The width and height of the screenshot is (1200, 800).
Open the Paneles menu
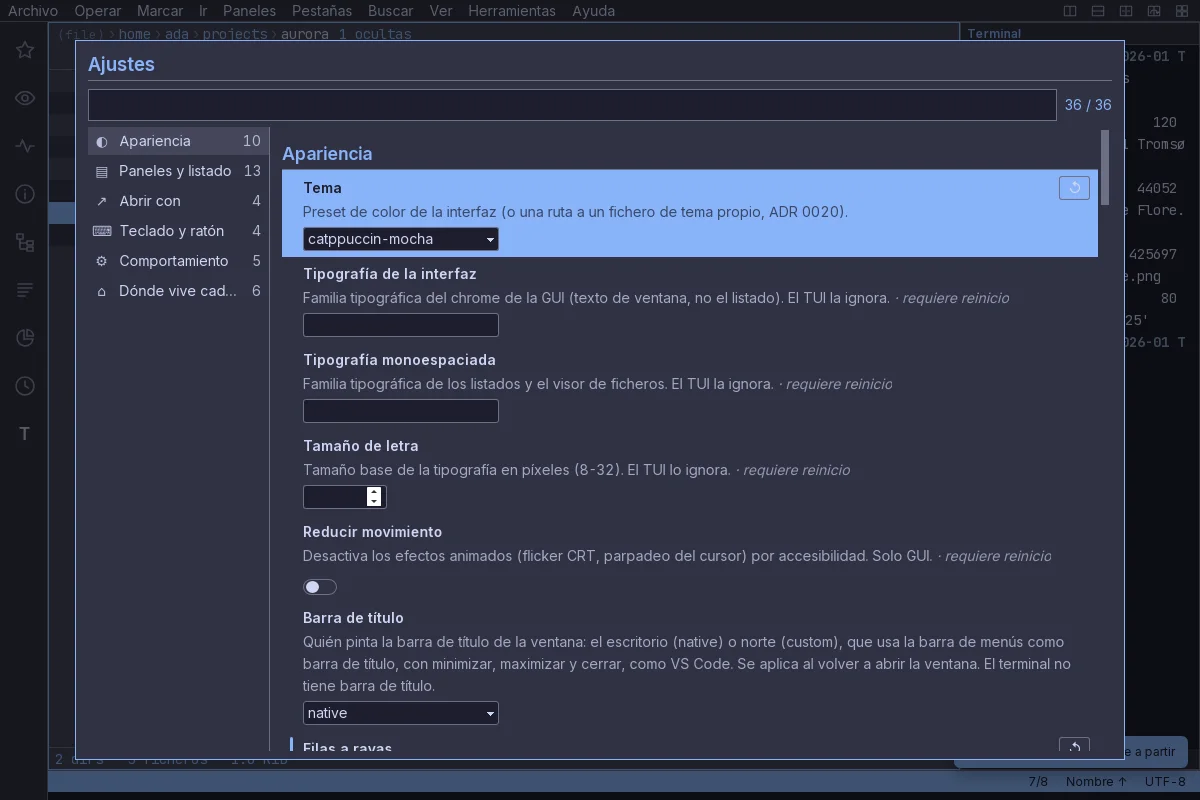[249, 11]
